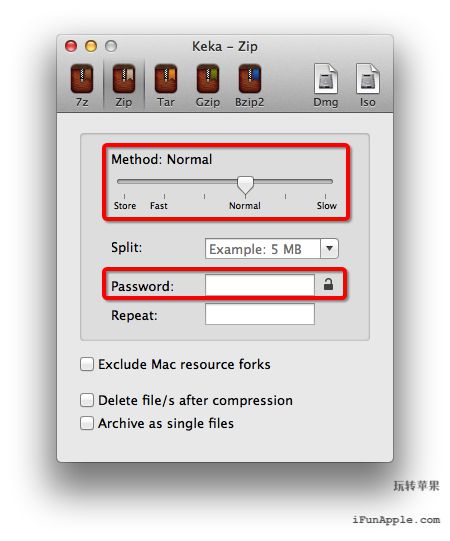Open the Split size dropdown arrow

pyautogui.click(x=330, y=248)
